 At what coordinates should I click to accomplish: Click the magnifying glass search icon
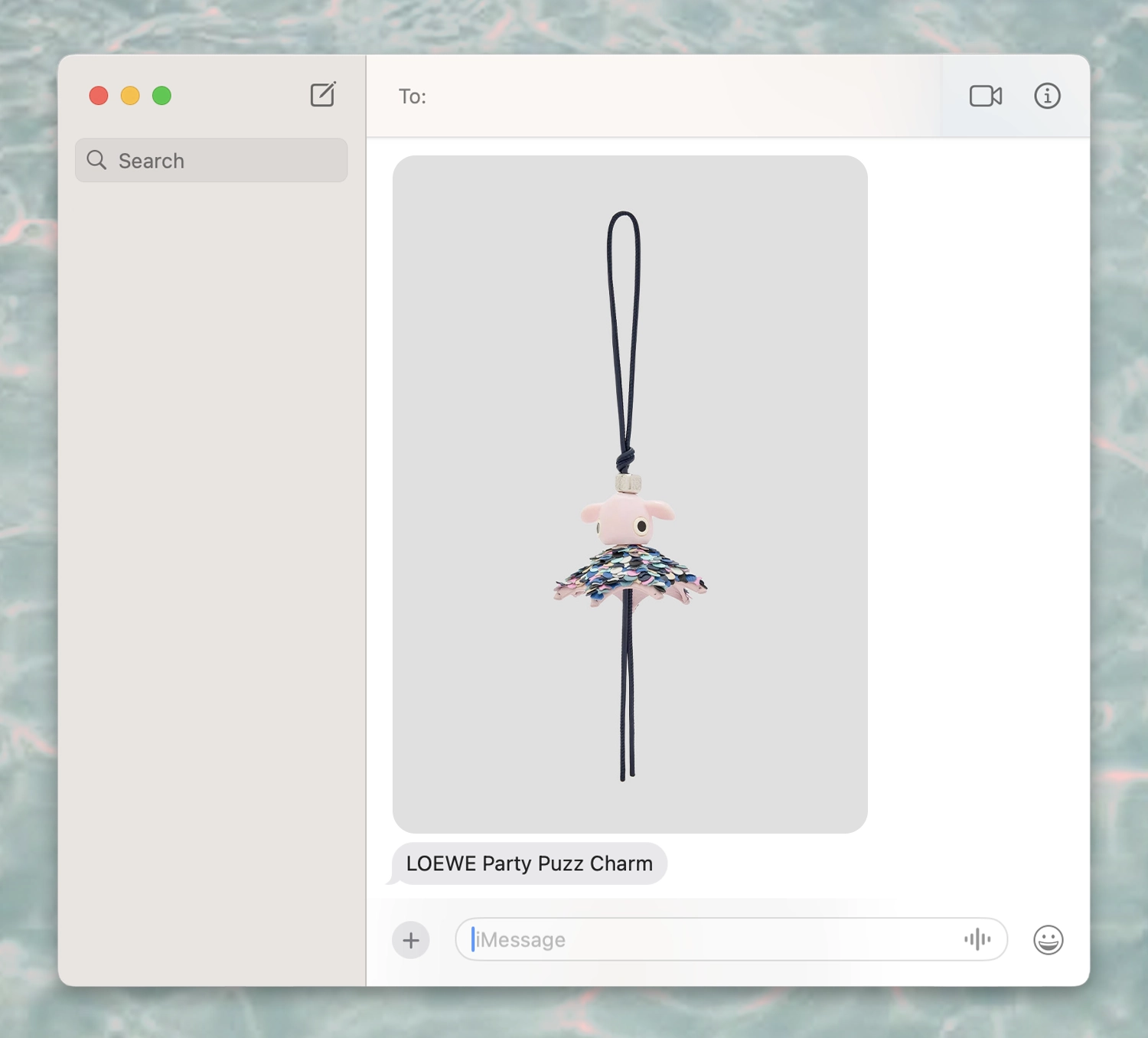point(96,160)
